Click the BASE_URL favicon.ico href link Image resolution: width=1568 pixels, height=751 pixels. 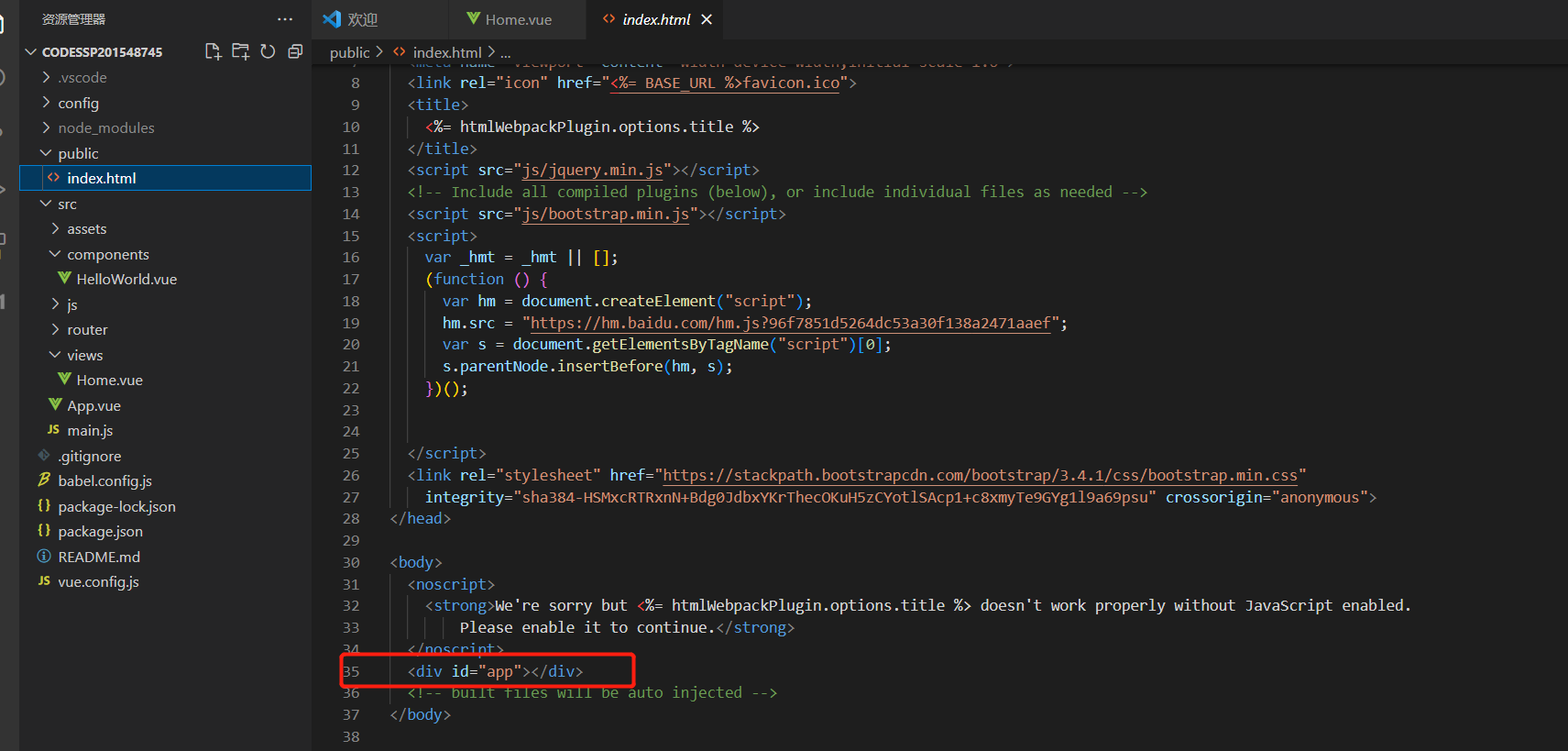coord(726,83)
